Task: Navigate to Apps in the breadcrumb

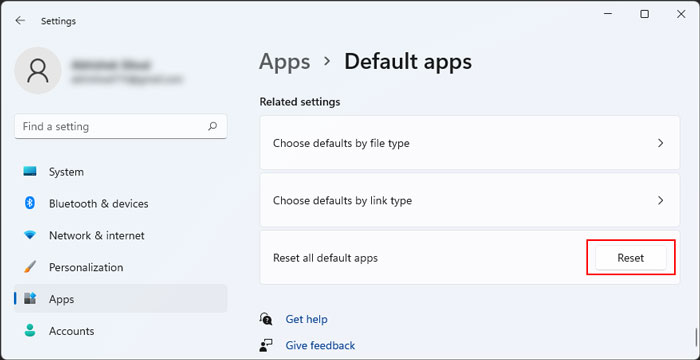Action: (284, 62)
